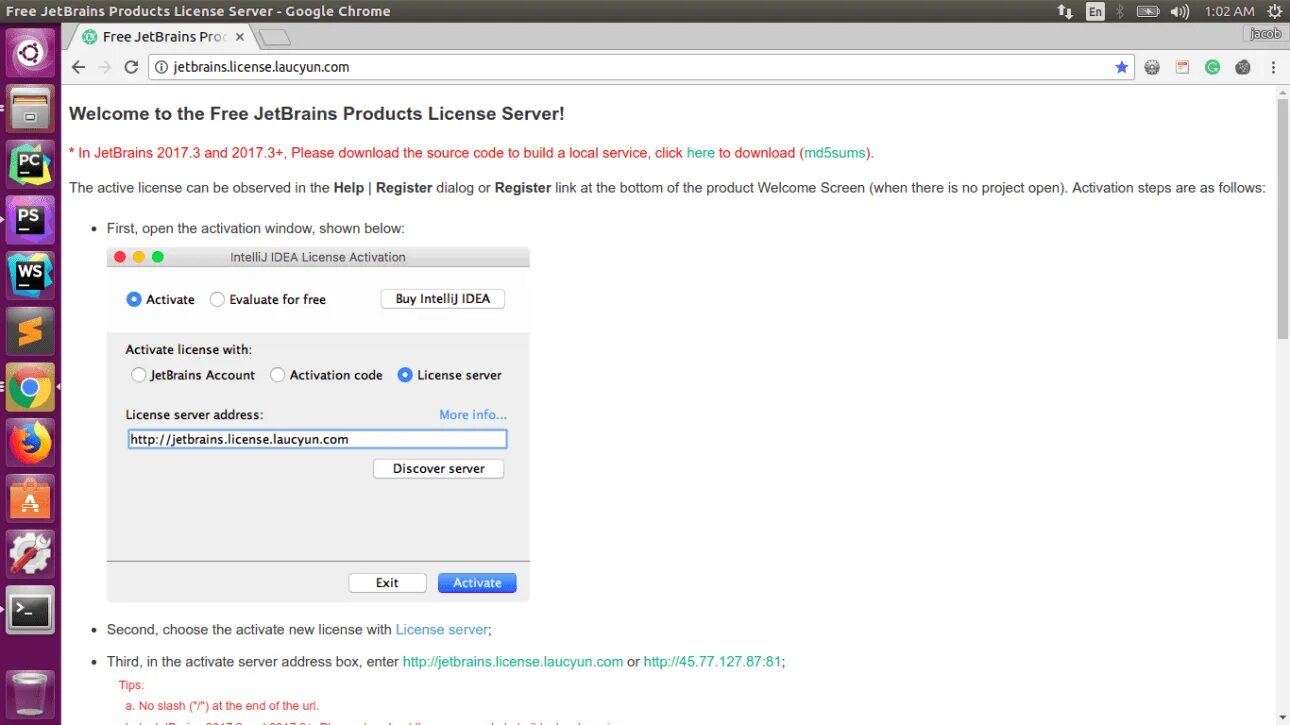Image resolution: width=1290 pixels, height=725 pixels.
Task: Go back to the previous page
Action: (79, 67)
